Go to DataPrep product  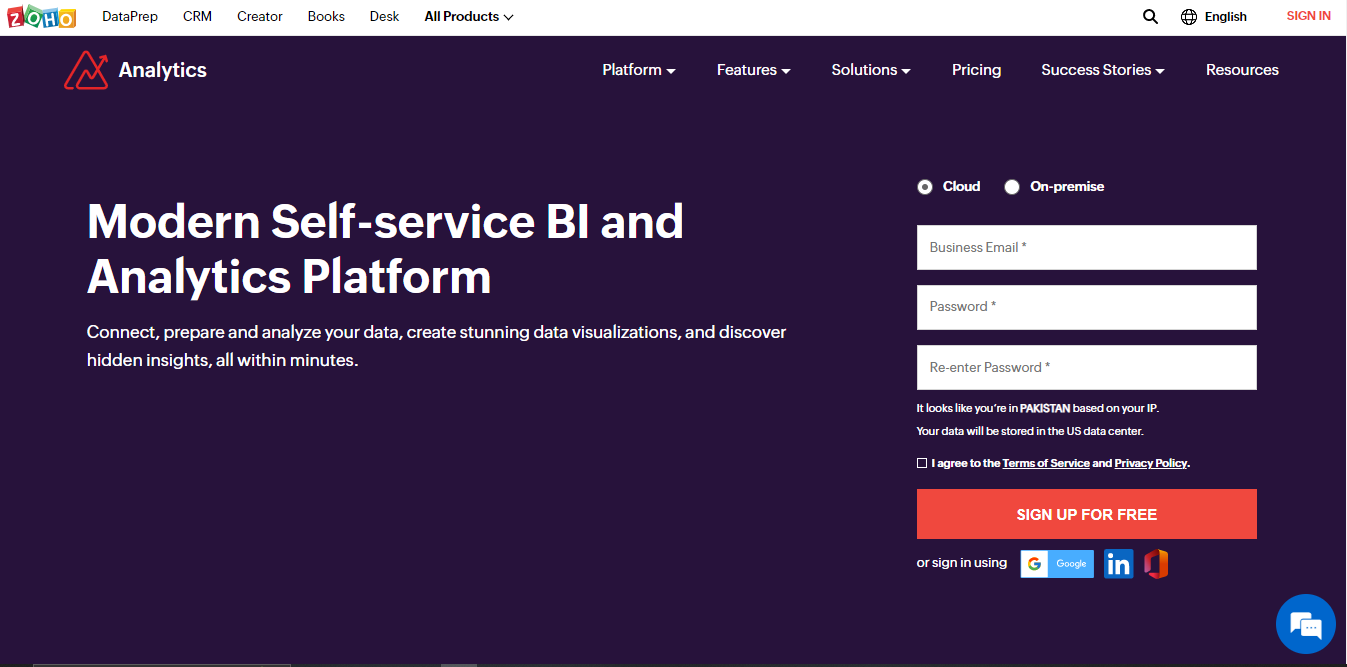[x=130, y=16]
